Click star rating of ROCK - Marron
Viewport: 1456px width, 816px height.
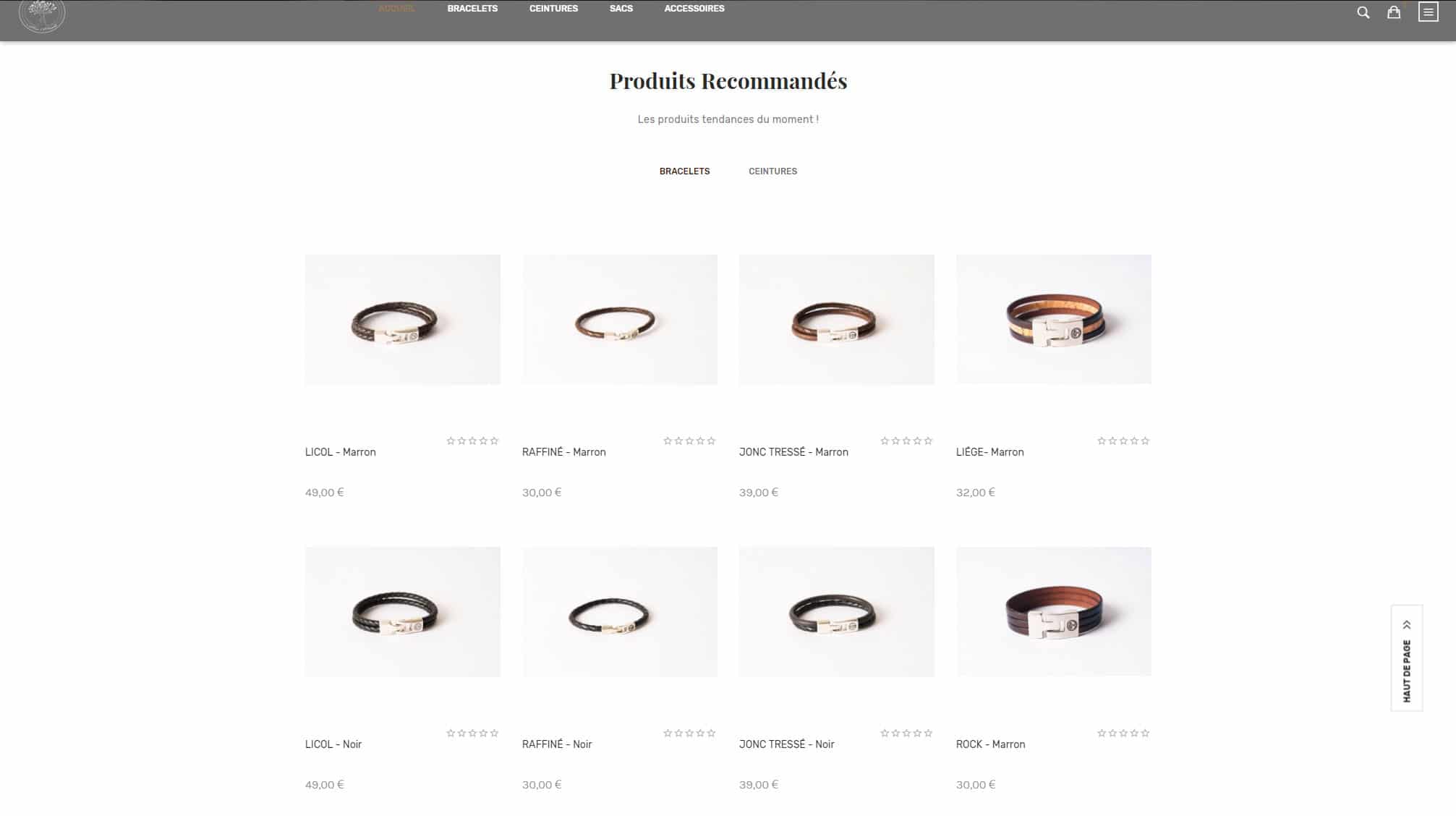point(1123,733)
